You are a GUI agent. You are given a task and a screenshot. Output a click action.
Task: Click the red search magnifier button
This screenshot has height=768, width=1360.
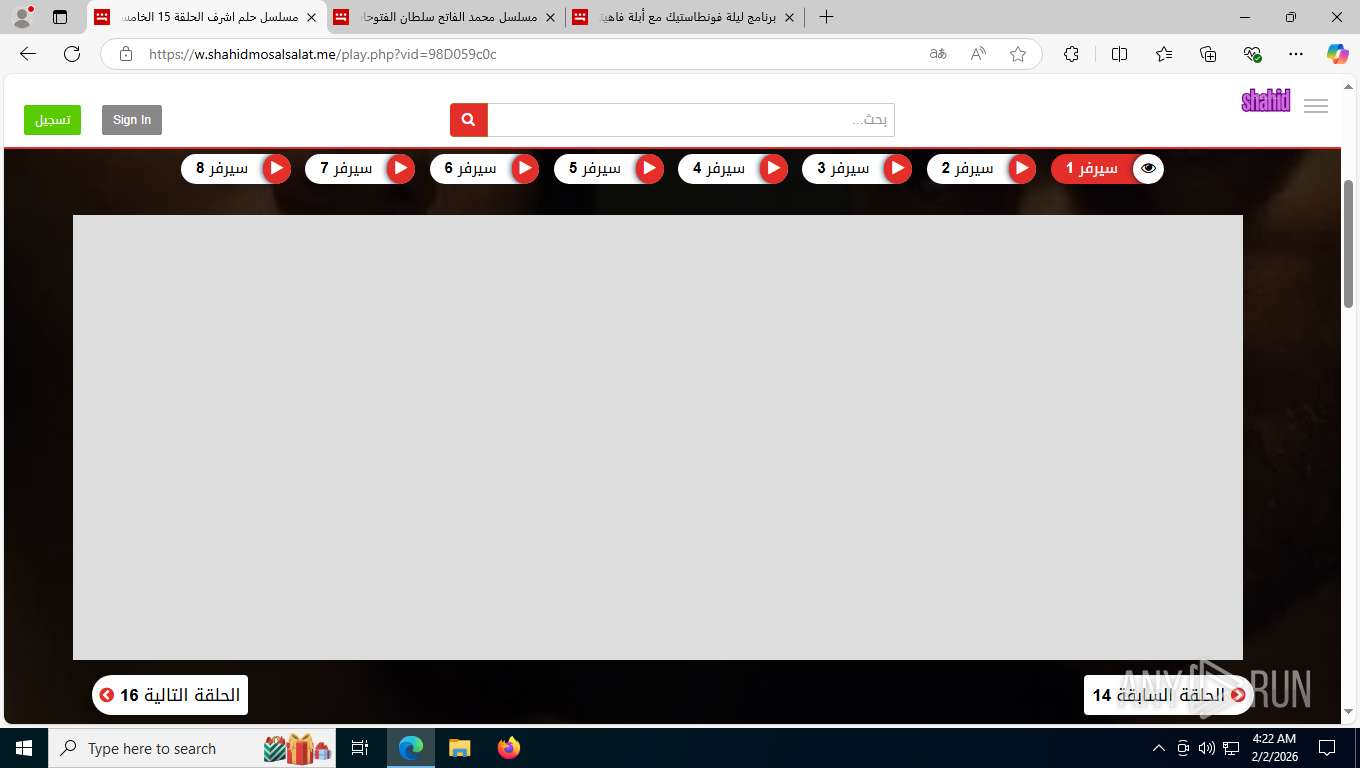(469, 120)
